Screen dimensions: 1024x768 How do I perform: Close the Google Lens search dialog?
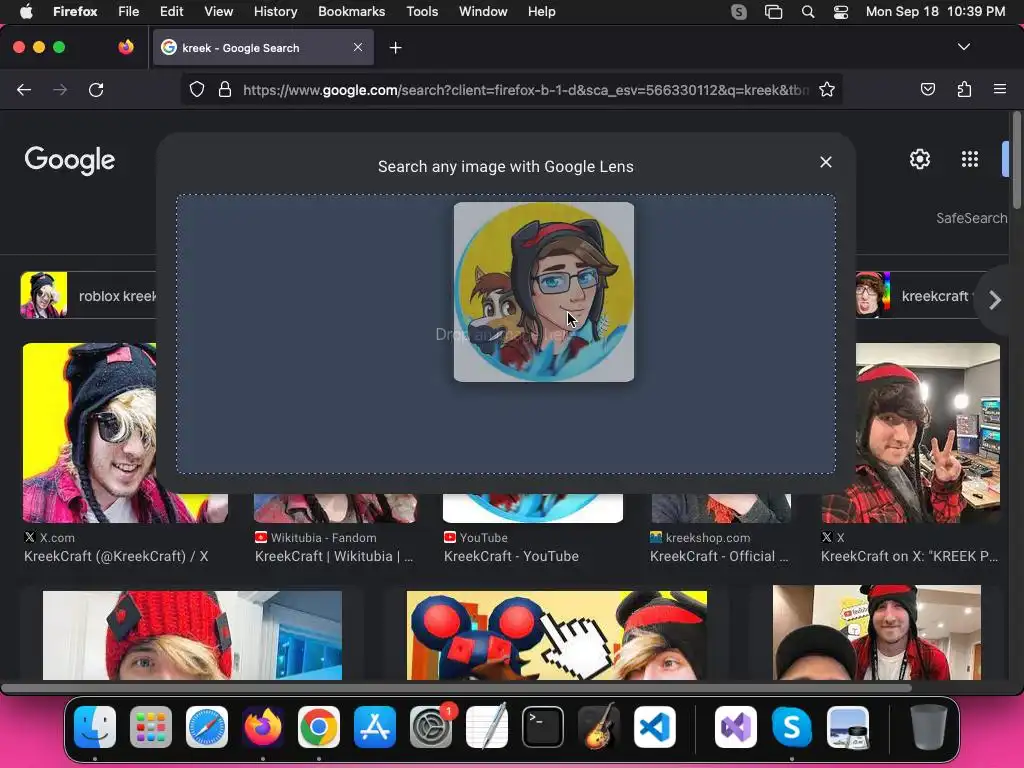pos(825,162)
